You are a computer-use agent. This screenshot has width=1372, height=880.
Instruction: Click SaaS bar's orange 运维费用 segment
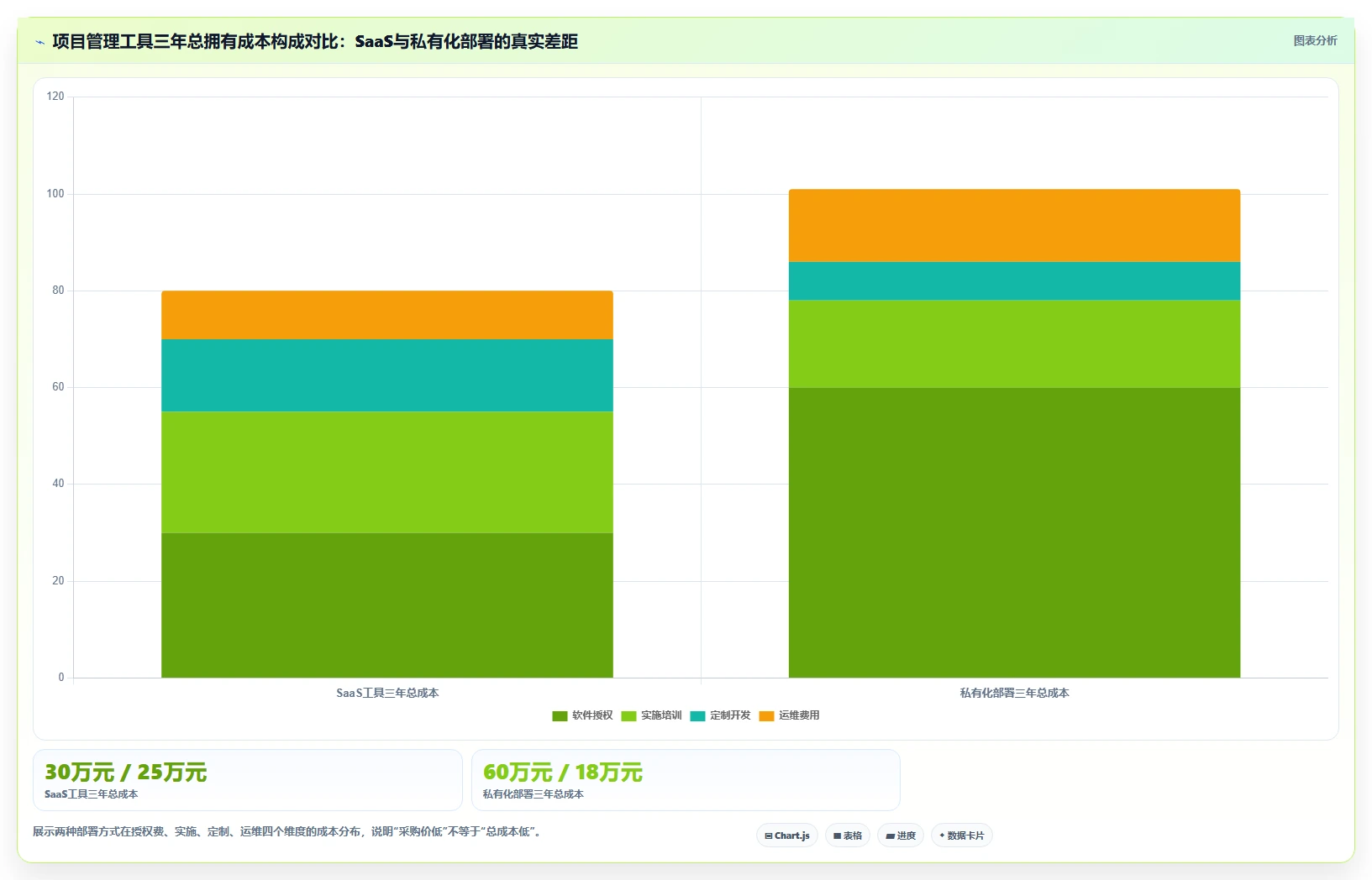point(387,315)
